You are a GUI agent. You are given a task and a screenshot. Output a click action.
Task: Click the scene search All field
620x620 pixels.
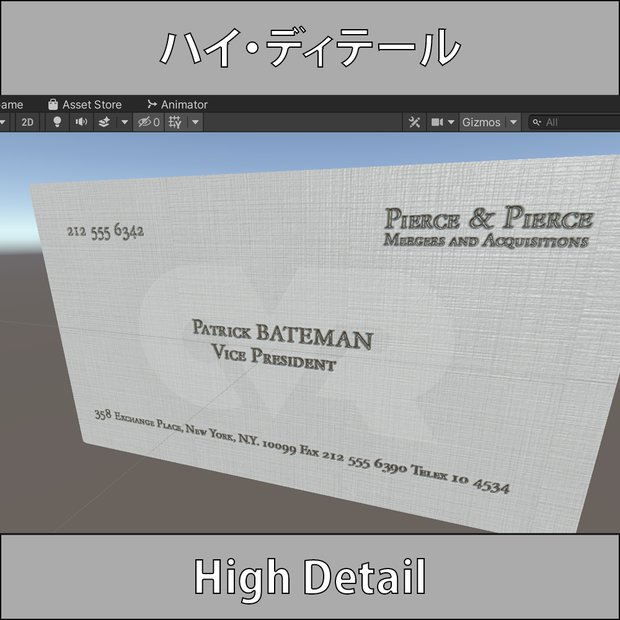[575, 122]
